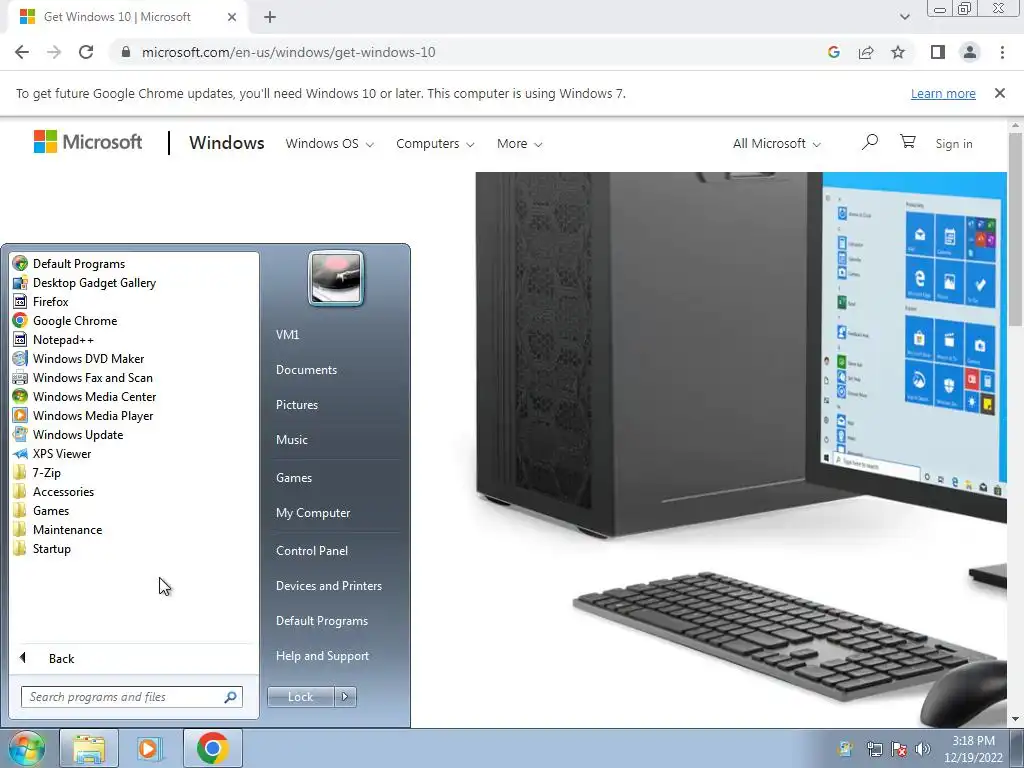Click the Learn more link
Viewport: 1024px width, 768px height.
tap(943, 93)
